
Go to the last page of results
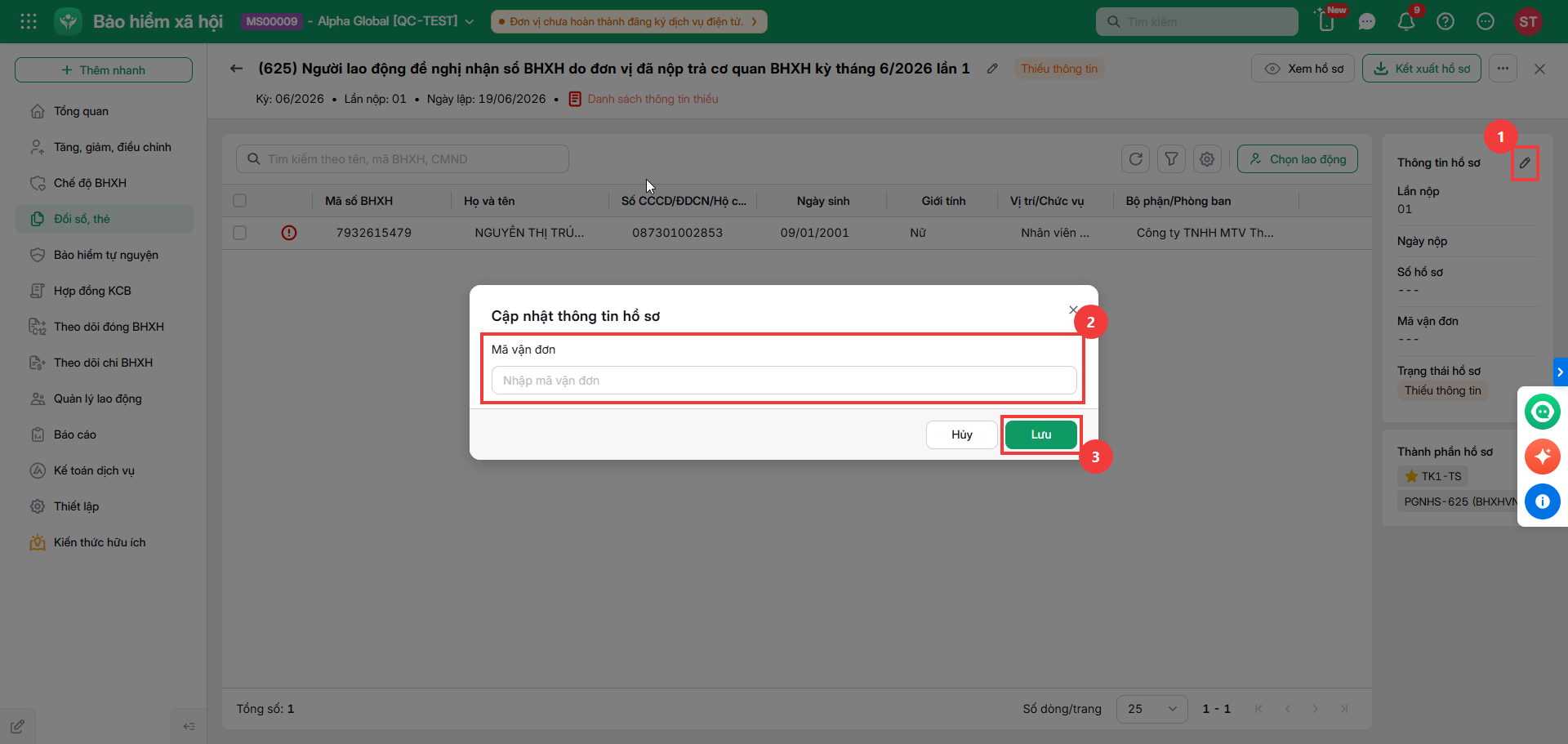coord(1344,709)
